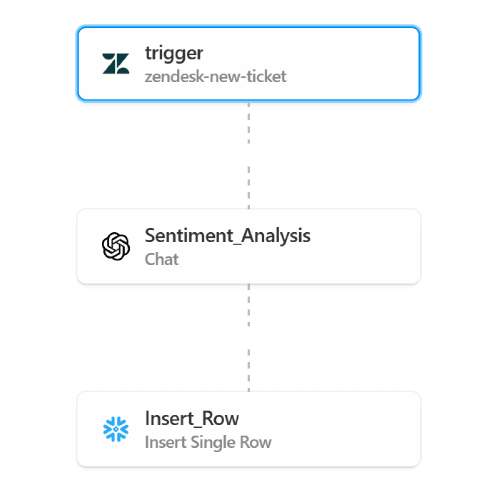
Task: Click the "Insert Single Row" action label
Action: [208, 442]
